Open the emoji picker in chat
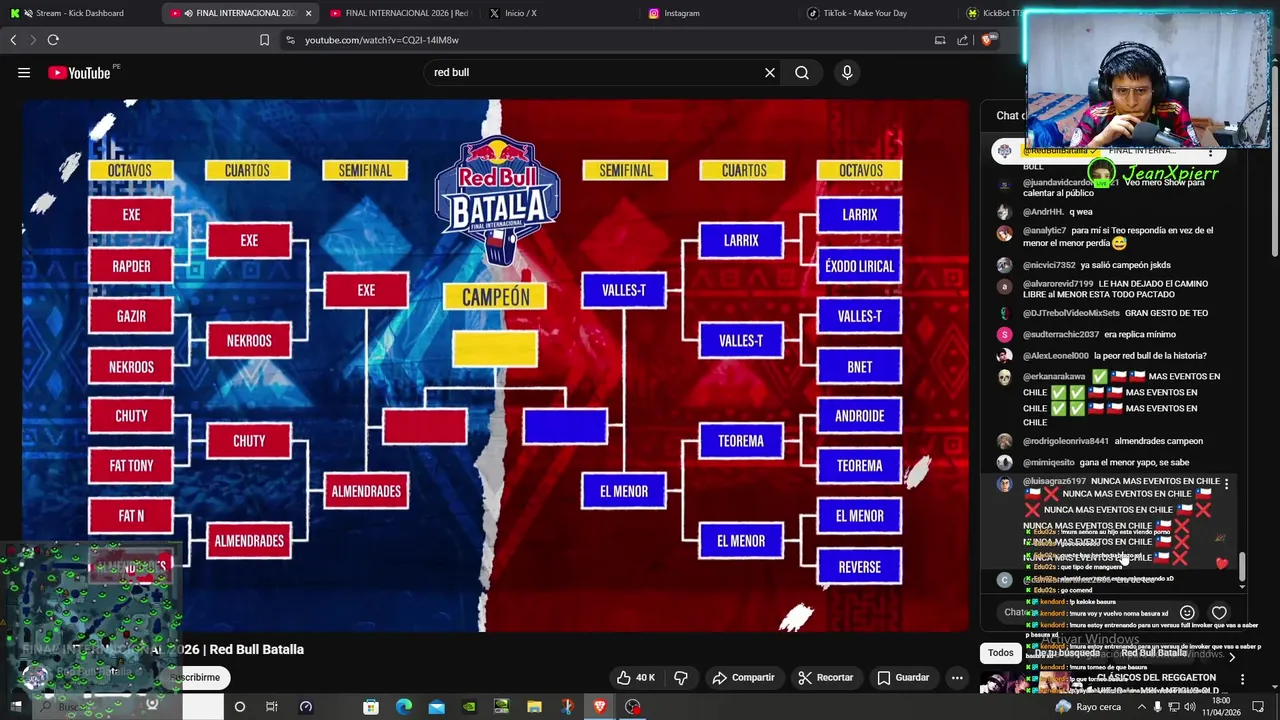The height and width of the screenshot is (720, 1280). [1187, 612]
